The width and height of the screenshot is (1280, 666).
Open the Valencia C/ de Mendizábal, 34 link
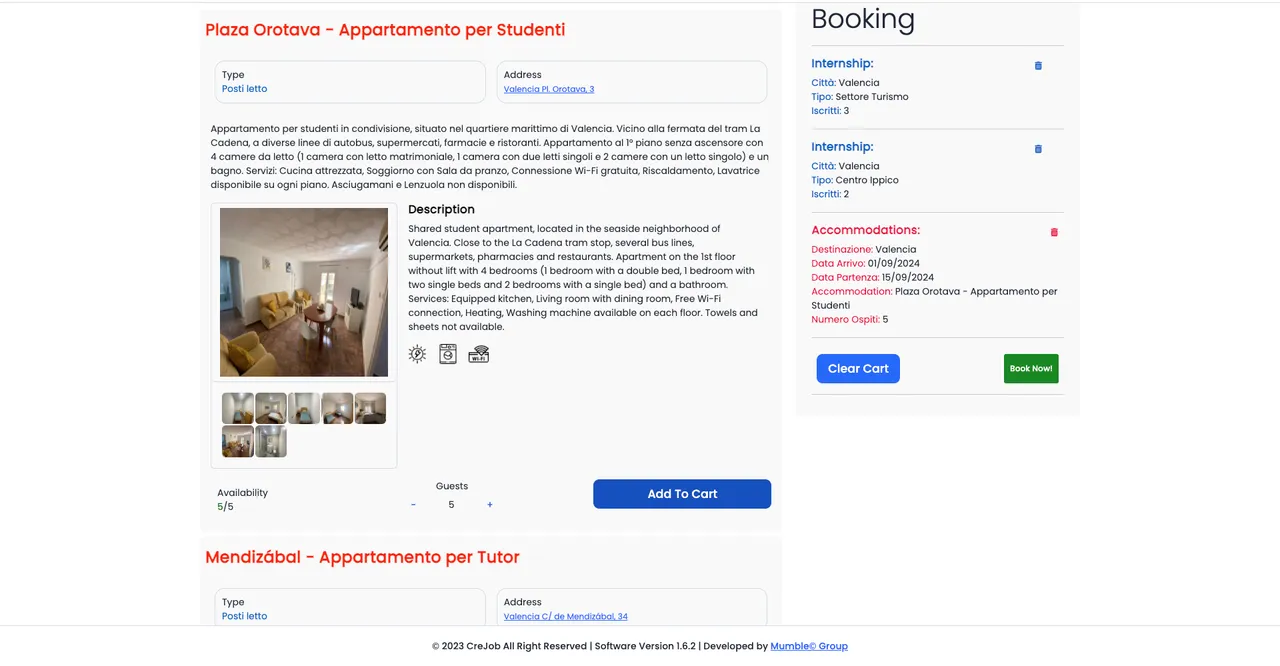(x=566, y=616)
